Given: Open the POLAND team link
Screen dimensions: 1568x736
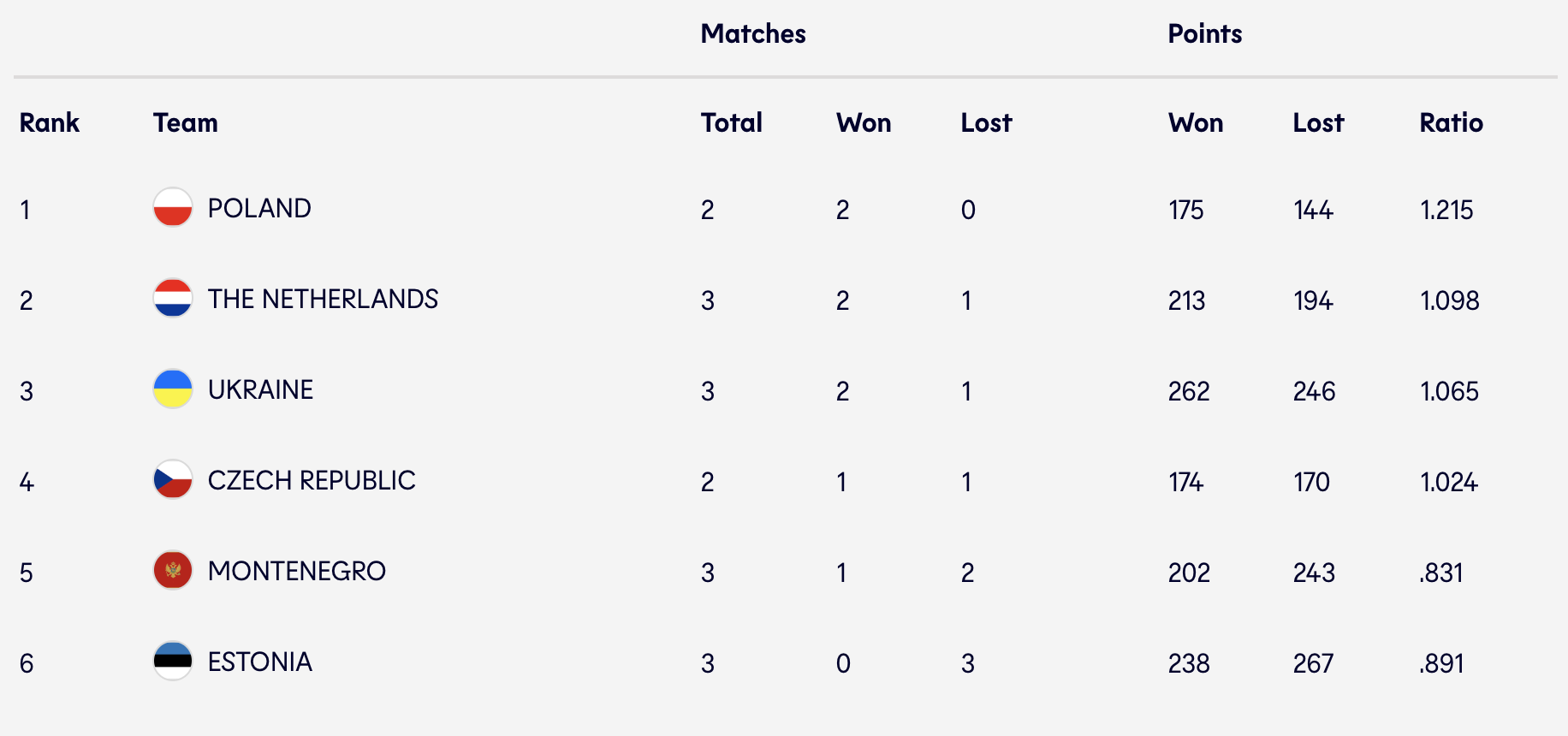Looking at the screenshot, I should pyautogui.click(x=259, y=209).
